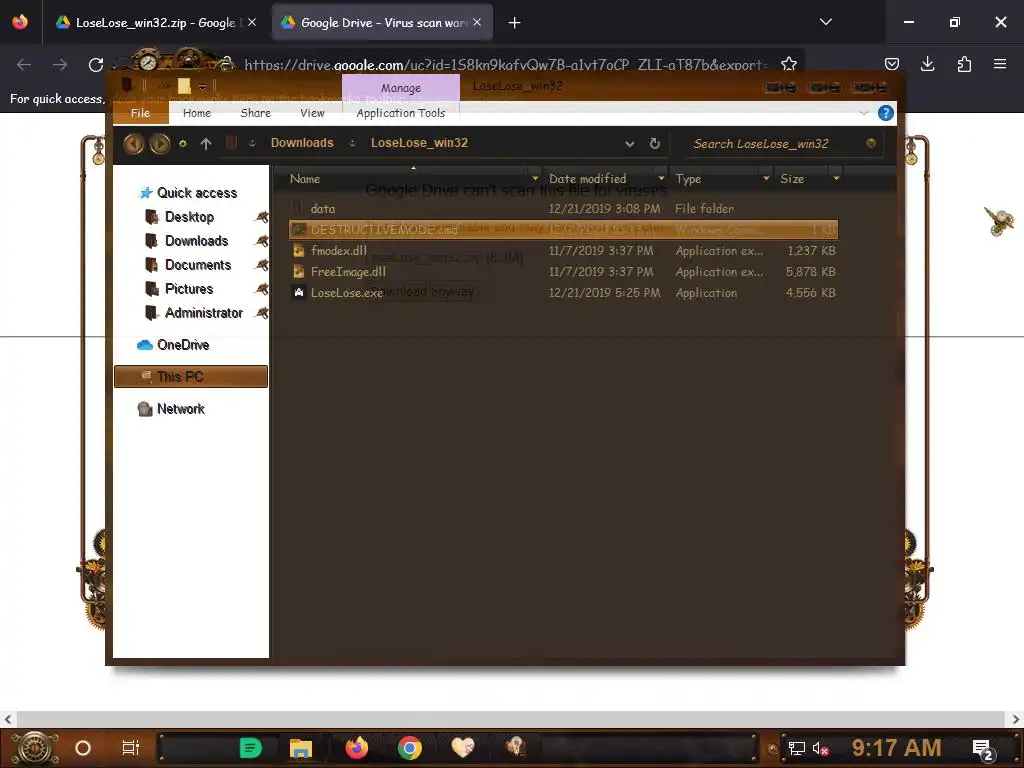
Task: Select Quick access in navigation pane
Action: (x=197, y=193)
